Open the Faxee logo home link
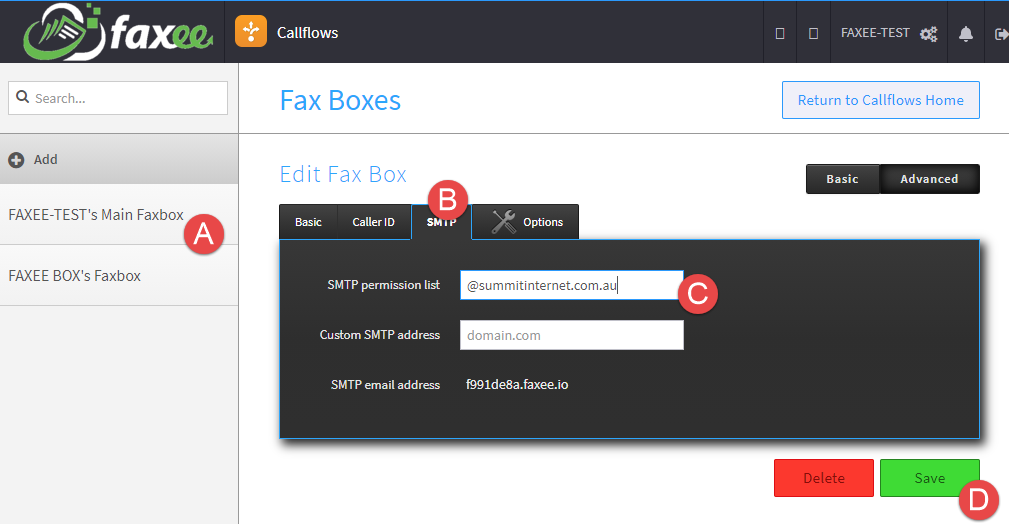Viewport: 1009px width, 524px height. [x=118, y=32]
